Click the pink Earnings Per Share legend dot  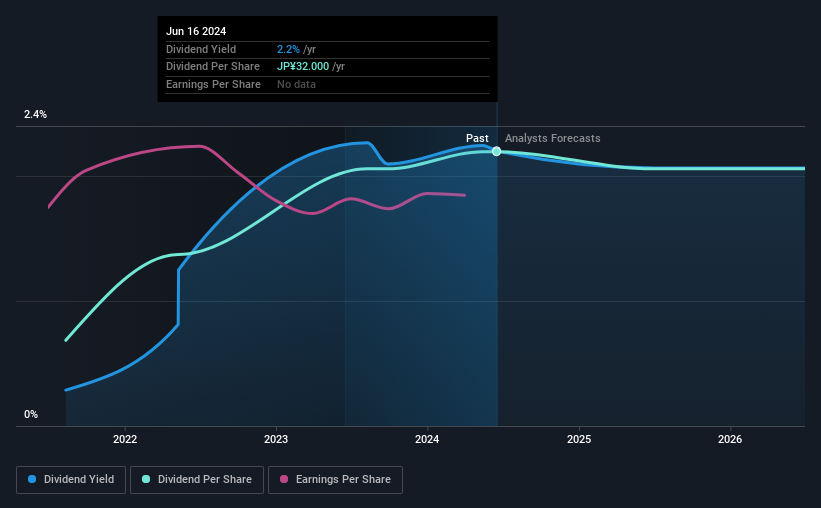click(x=284, y=479)
